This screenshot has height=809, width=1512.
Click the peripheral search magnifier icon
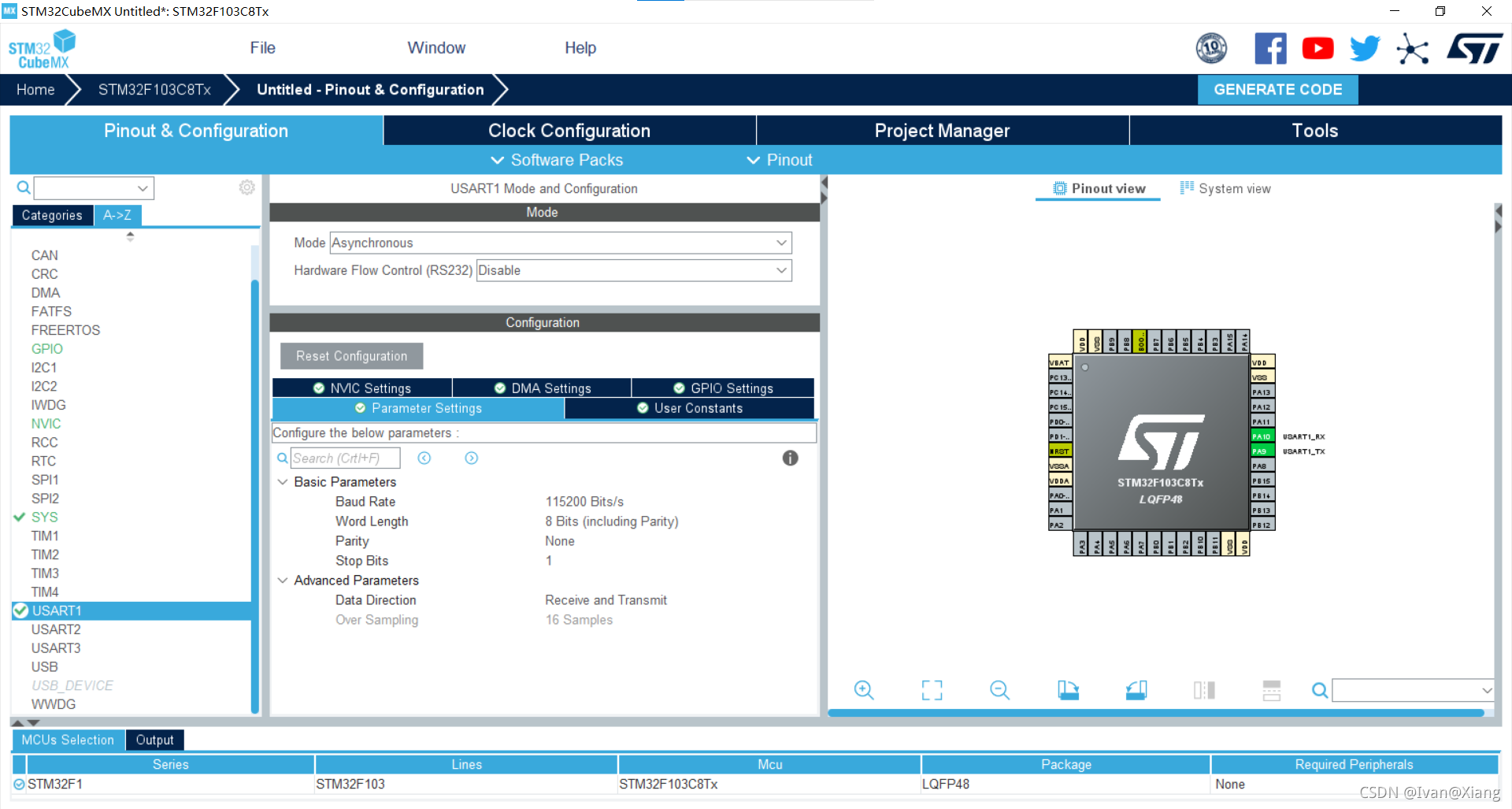pyautogui.click(x=24, y=187)
